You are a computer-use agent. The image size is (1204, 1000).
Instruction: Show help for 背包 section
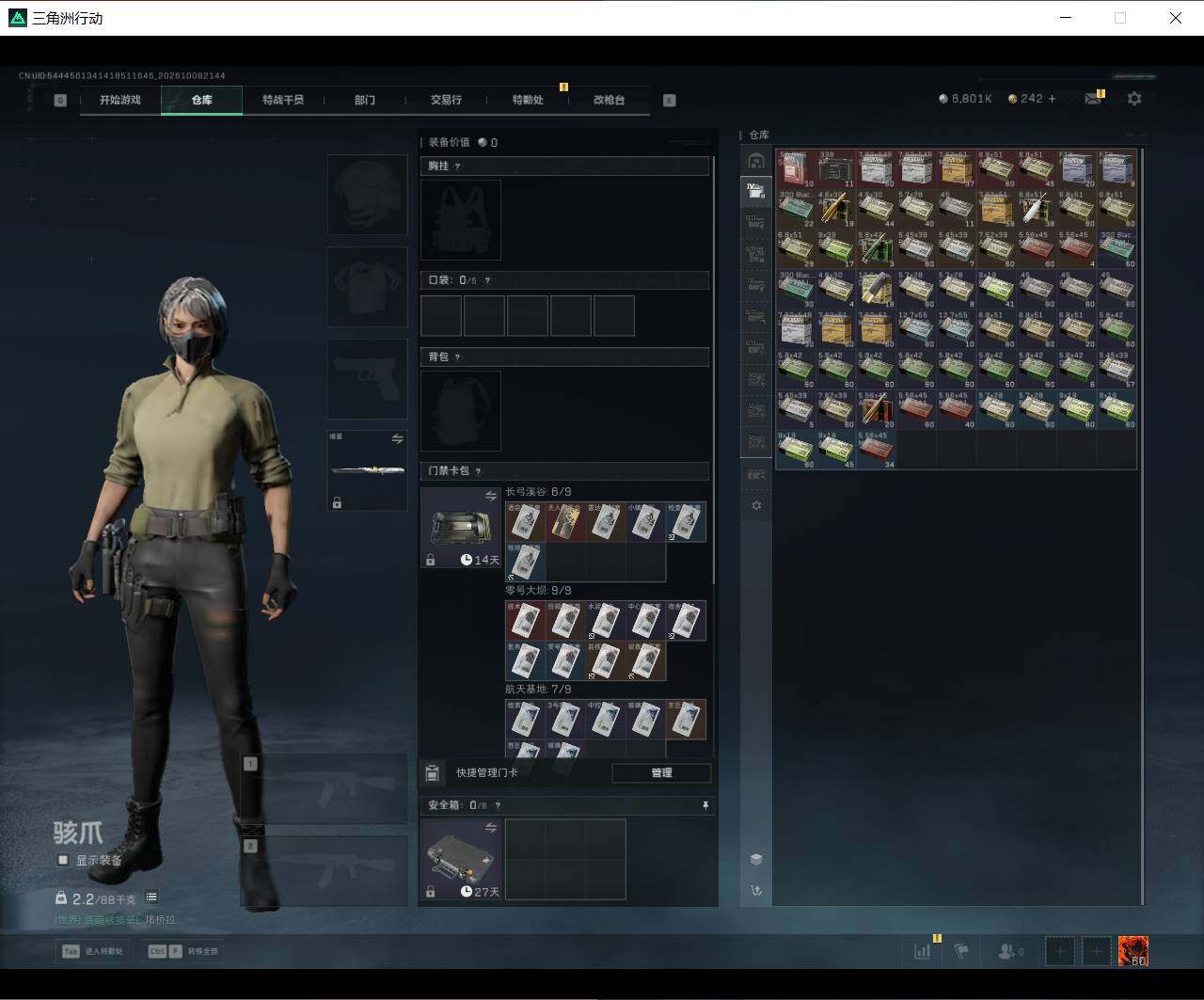(458, 357)
